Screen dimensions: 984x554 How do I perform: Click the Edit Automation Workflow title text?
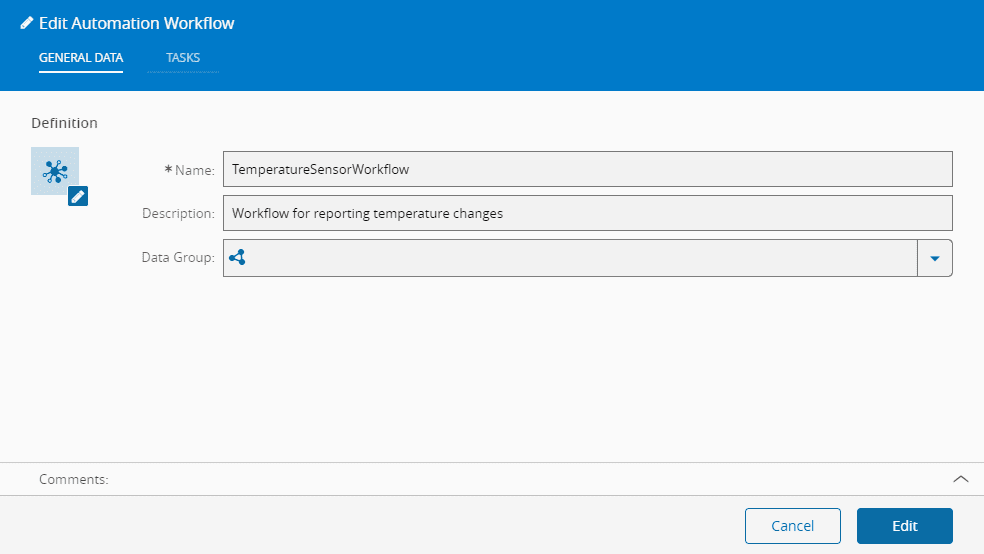tap(137, 23)
